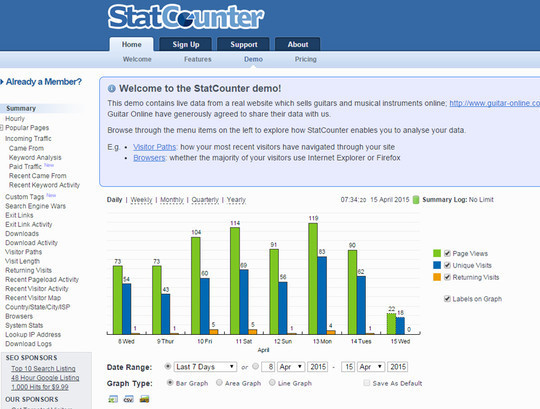Image resolution: width=540 pixels, height=409 pixels.
Task: Open Search Engine Wars in sidebar
Action: (35, 206)
